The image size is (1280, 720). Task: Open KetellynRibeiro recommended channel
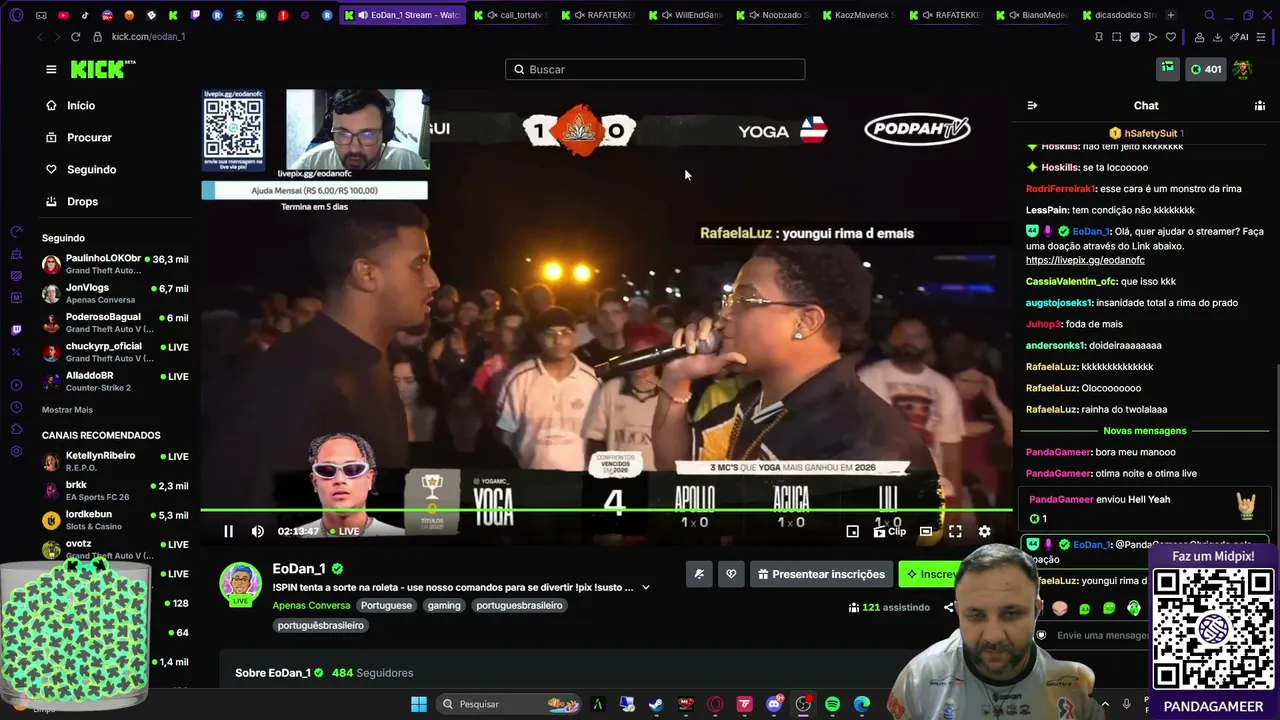point(115,461)
